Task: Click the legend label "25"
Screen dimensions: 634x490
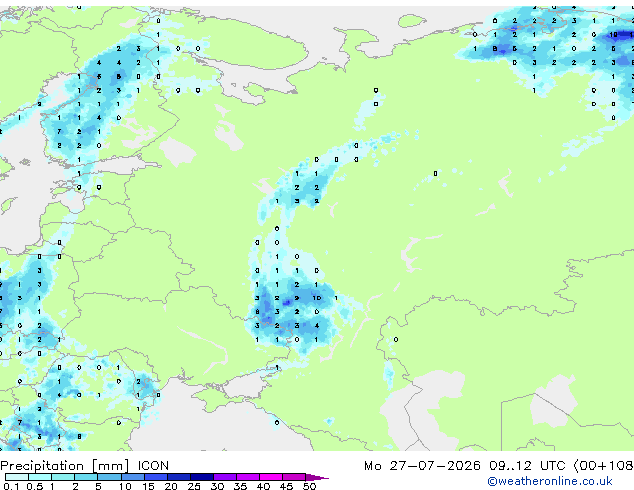Action: click(194, 486)
